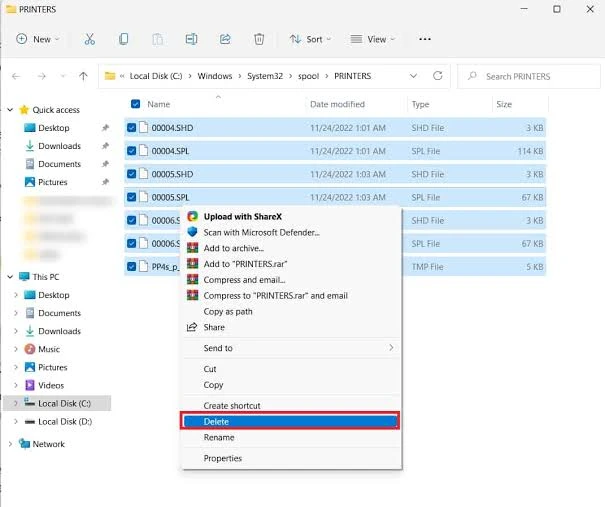Click the Delete trash can toolbar icon
The height and width of the screenshot is (507, 605).
tap(259, 39)
